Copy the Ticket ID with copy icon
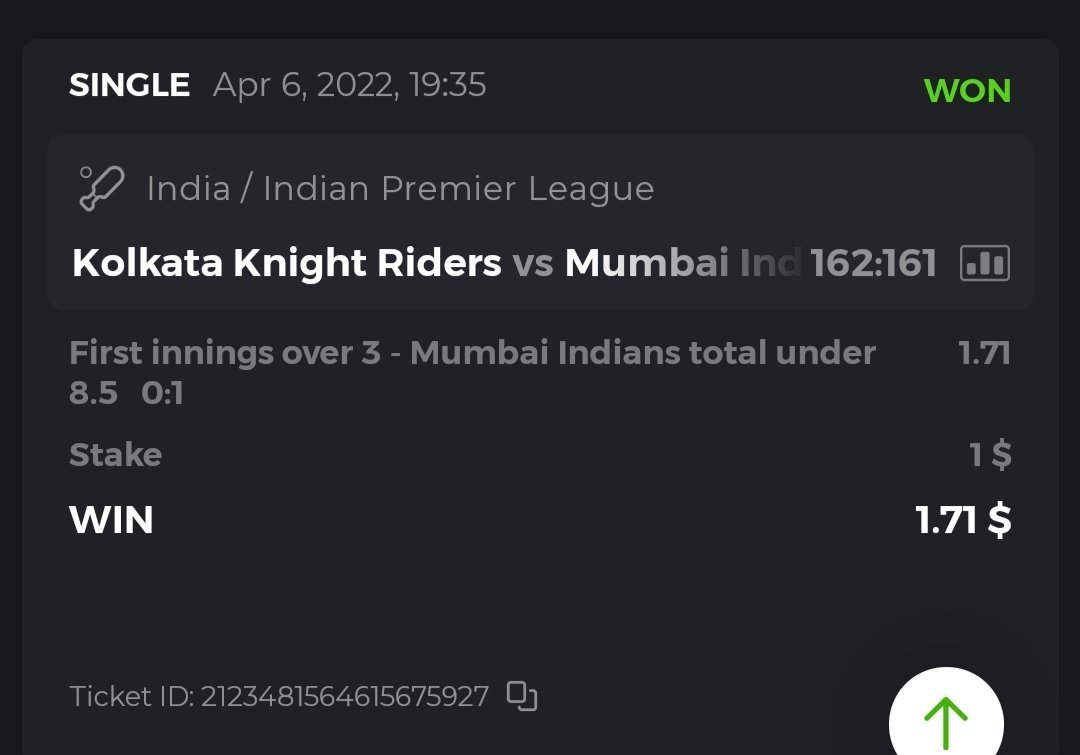 pyautogui.click(x=522, y=695)
